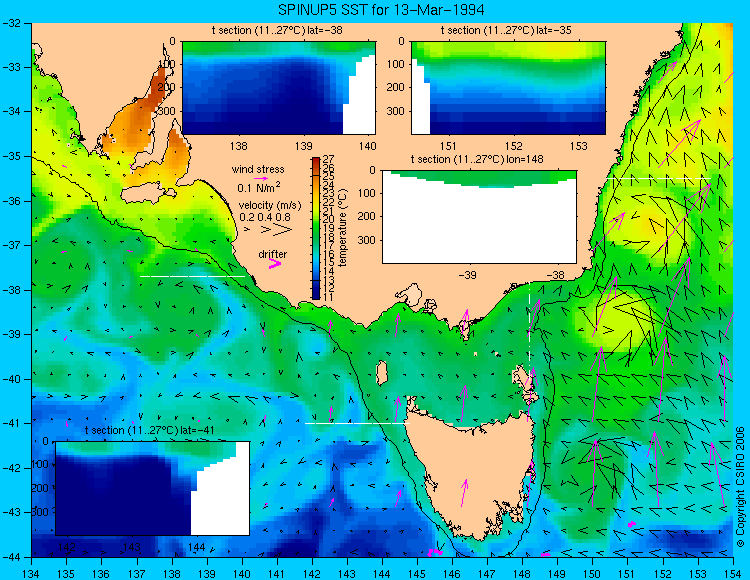Click longitude axis label '148' on bottom axis
The image size is (750, 580).
click(x=522, y=574)
